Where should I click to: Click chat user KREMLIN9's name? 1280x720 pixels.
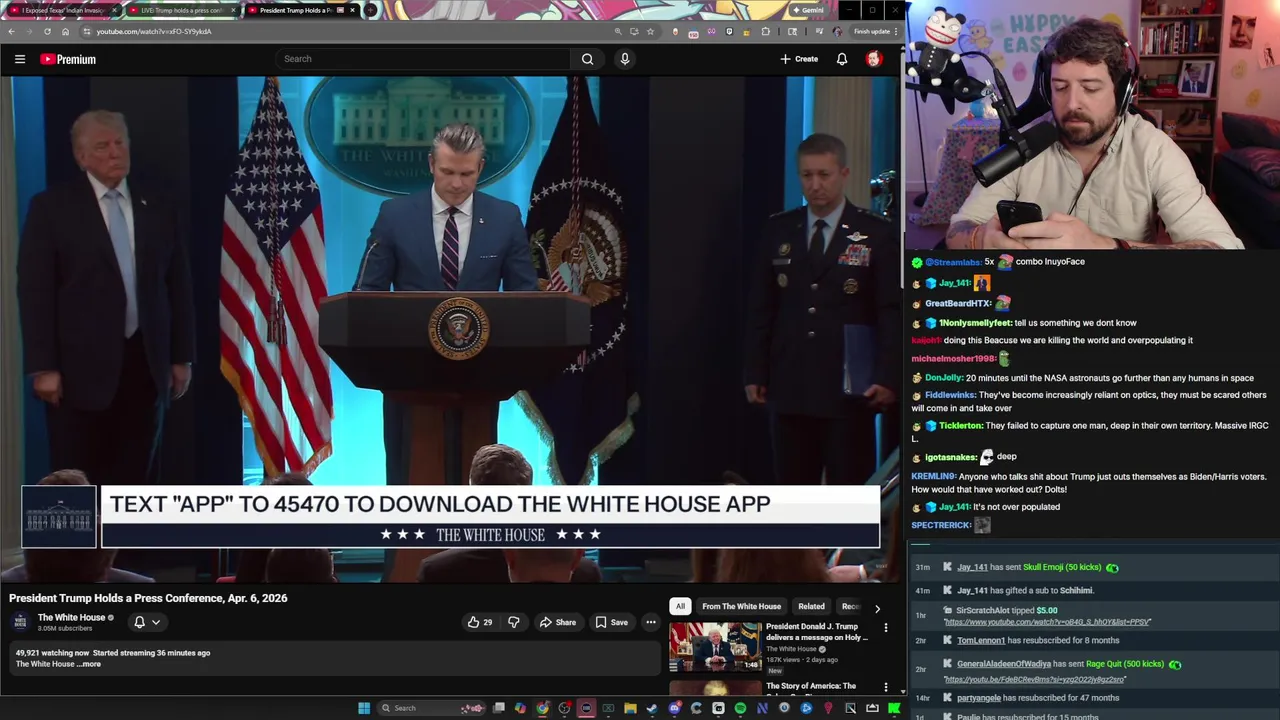pos(934,477)
